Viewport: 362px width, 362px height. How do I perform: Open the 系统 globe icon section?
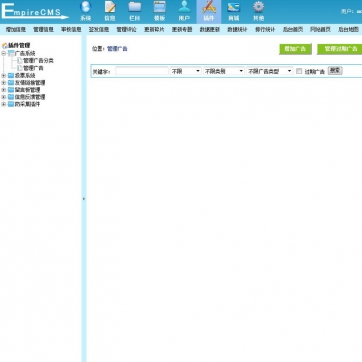point(86,11)
